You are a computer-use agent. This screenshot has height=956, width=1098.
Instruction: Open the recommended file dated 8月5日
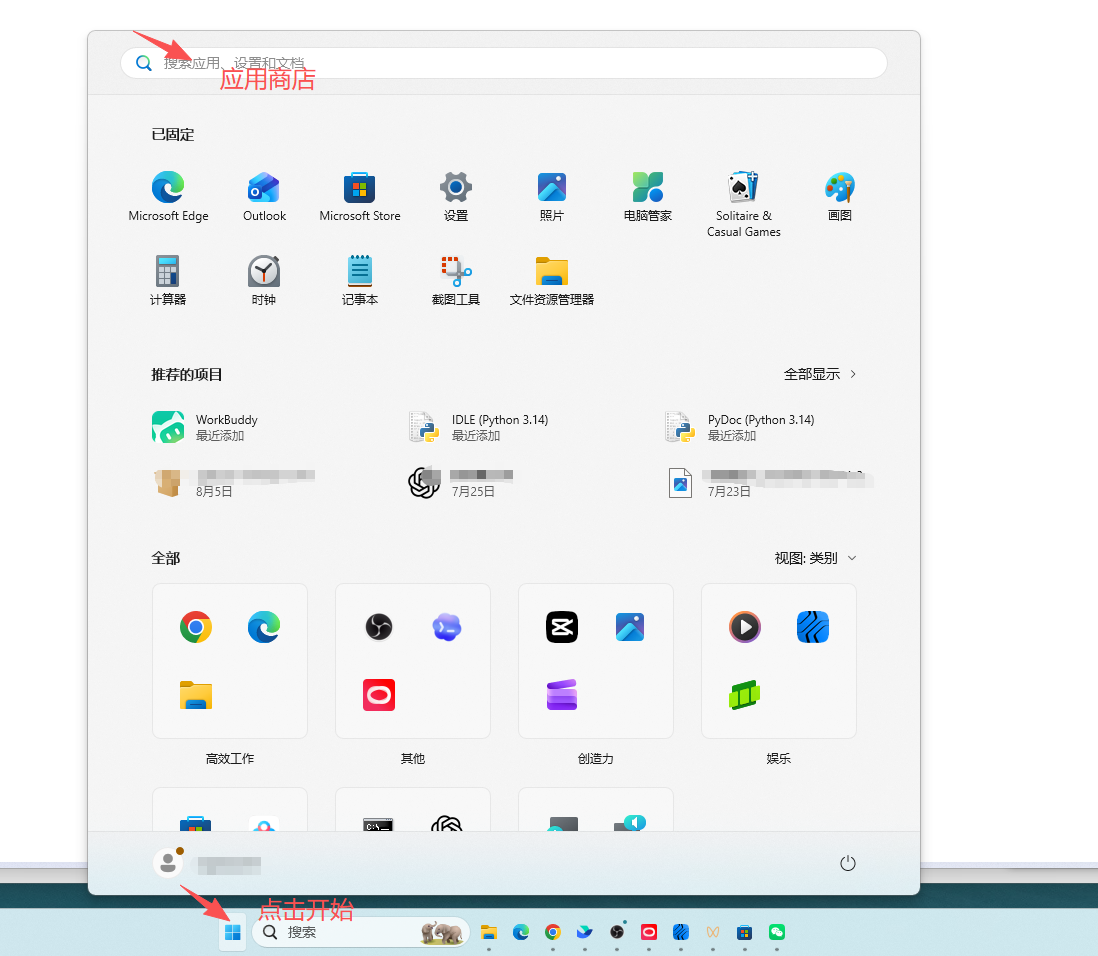point(234,483)
